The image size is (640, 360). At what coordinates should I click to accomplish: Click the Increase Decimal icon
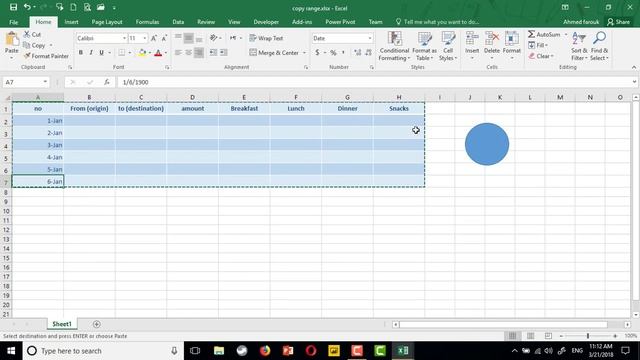coord(358,53)
